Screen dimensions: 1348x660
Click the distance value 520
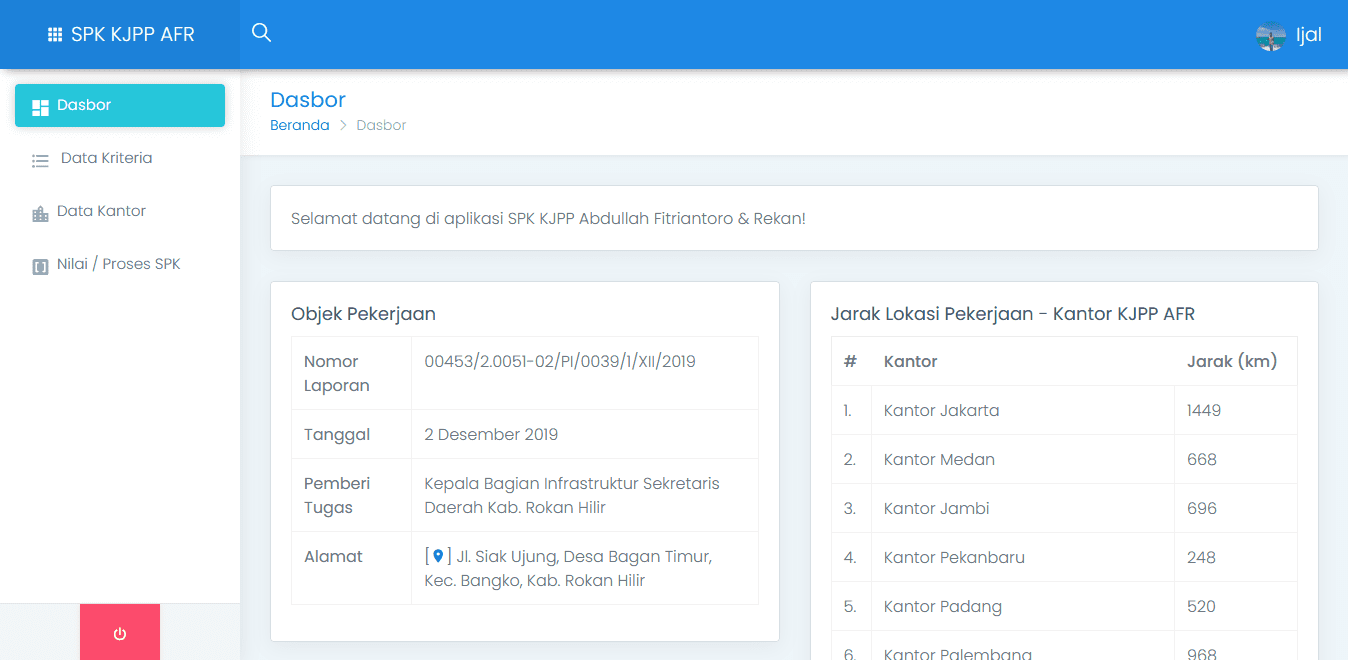pos(1201,606)
